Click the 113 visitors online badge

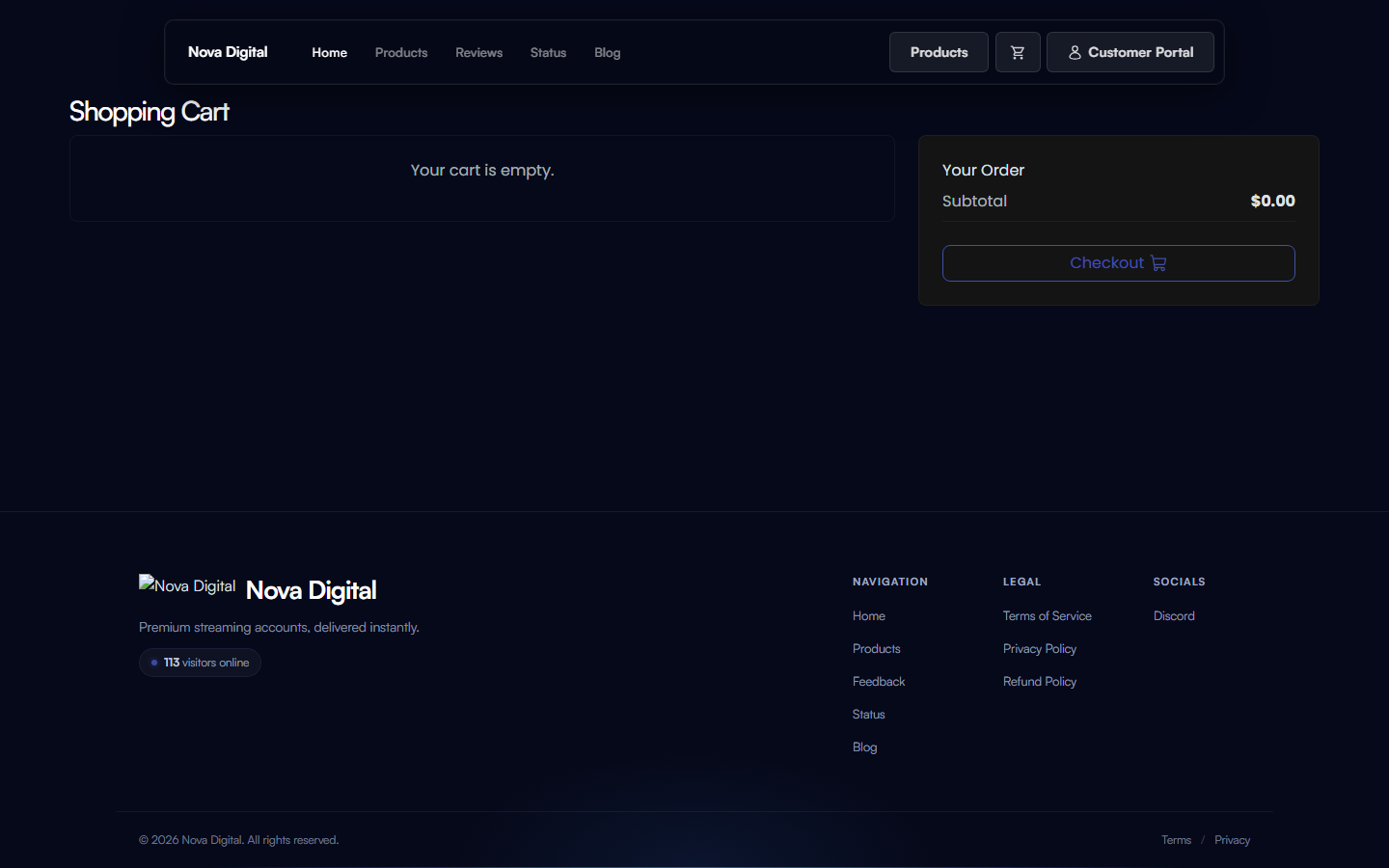point(200,663)
